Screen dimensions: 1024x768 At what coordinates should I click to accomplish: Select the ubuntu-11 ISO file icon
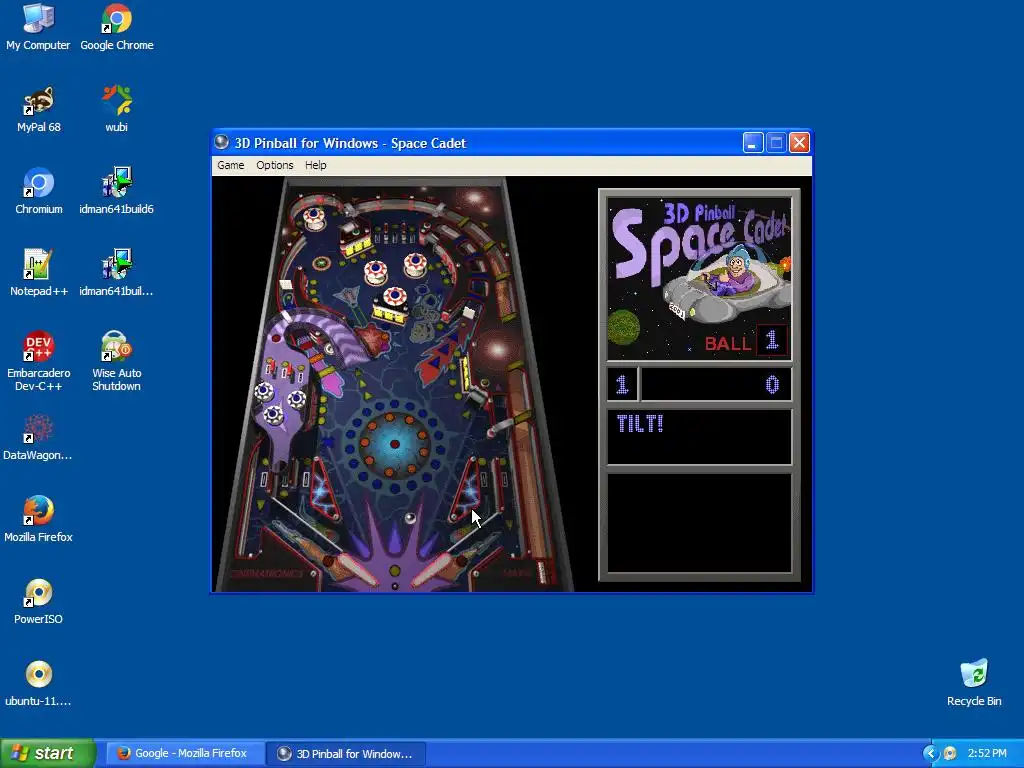click(38, 684)
